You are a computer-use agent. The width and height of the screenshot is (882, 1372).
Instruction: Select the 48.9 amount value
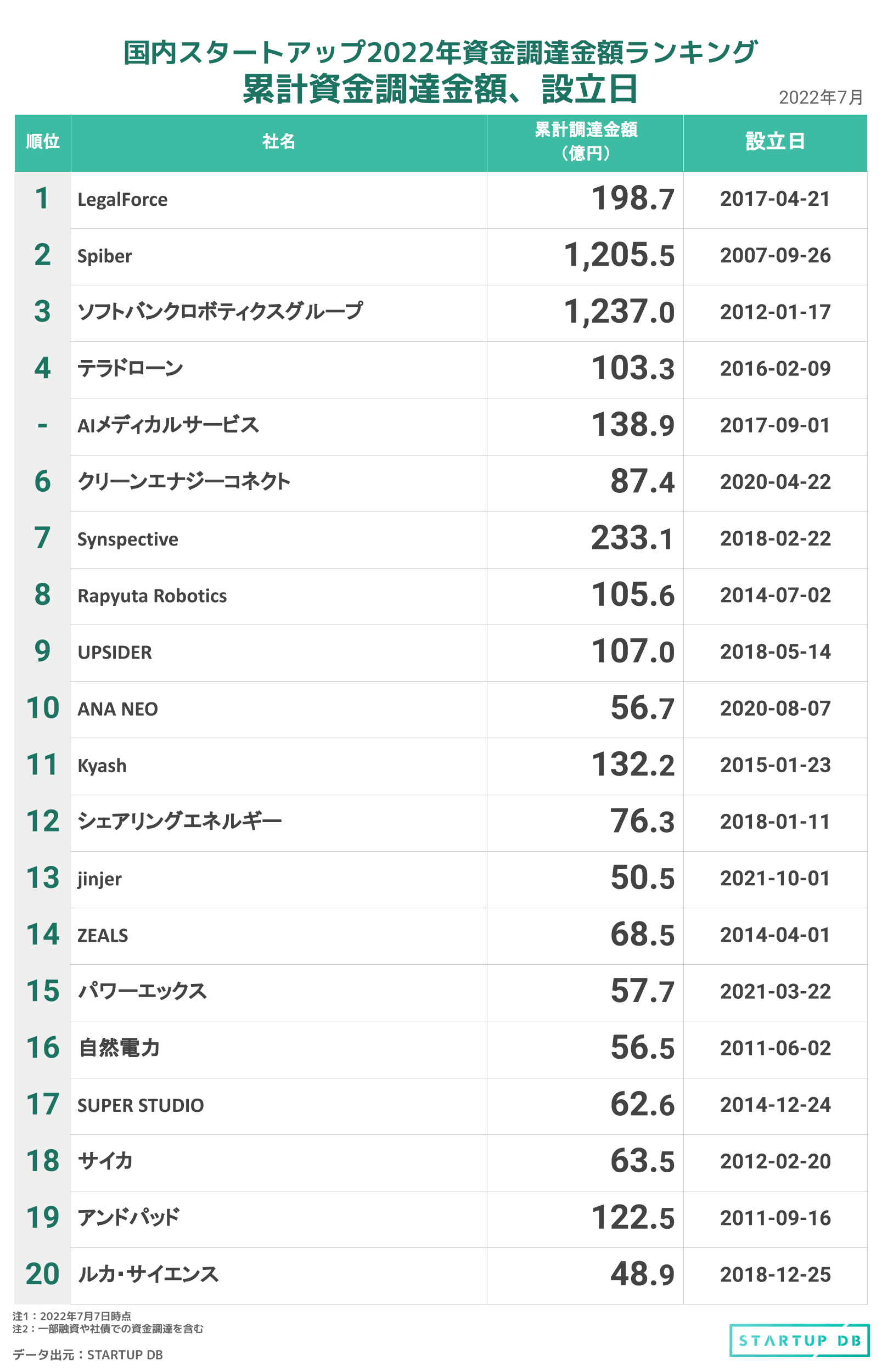(643, 1275)
